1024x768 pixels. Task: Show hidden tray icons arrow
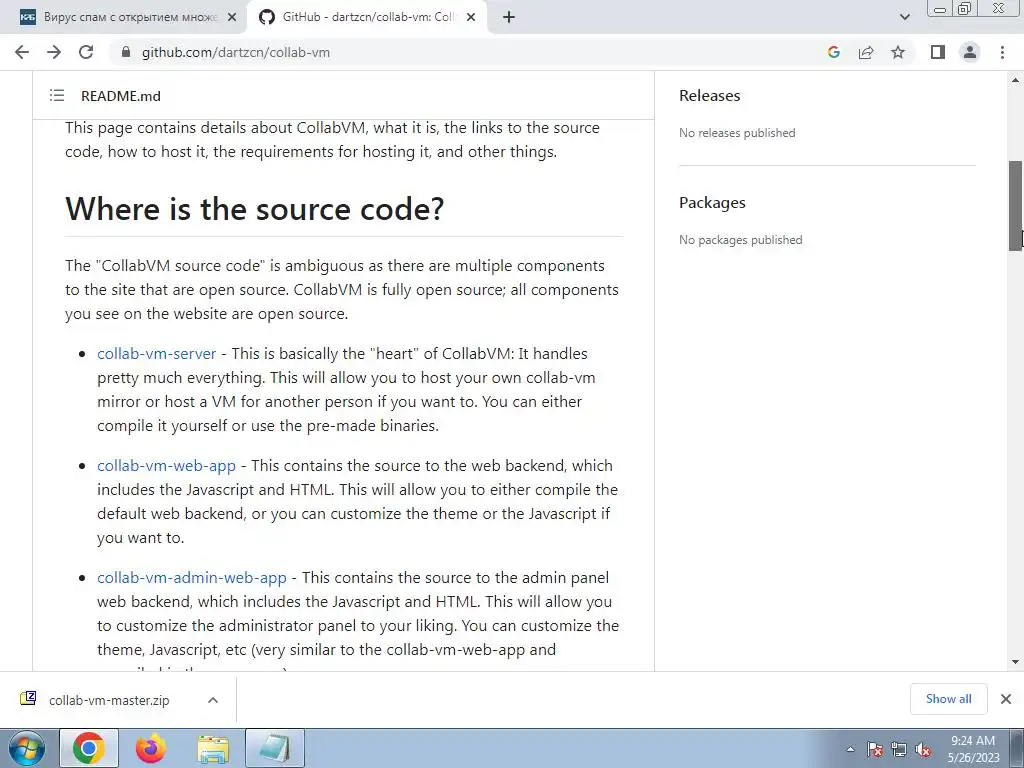click(x=850, y=749)
